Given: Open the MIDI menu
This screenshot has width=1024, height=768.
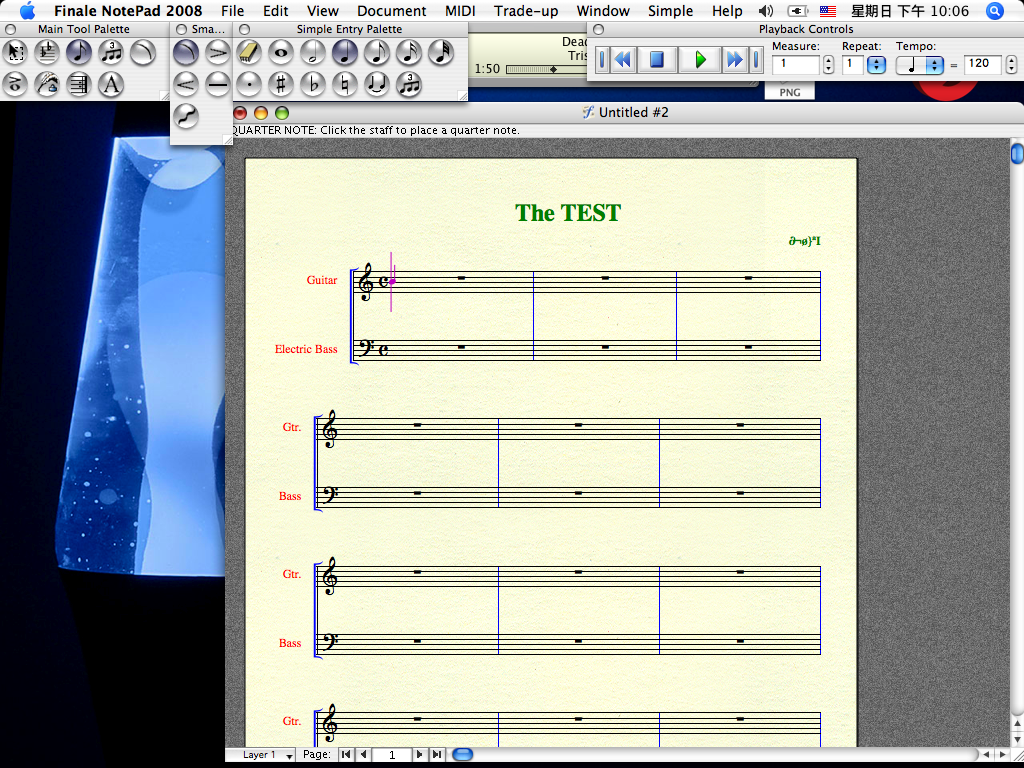Looking at the screenshot, I should click(x=460, y=11).
